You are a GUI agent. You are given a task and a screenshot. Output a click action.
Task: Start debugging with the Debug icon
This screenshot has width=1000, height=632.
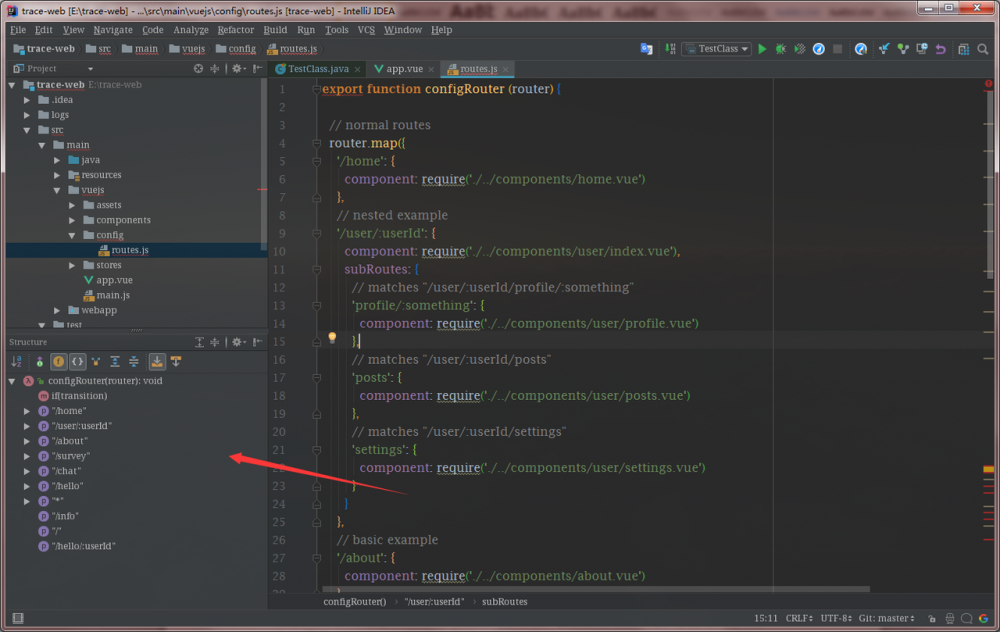coord(781,47)
